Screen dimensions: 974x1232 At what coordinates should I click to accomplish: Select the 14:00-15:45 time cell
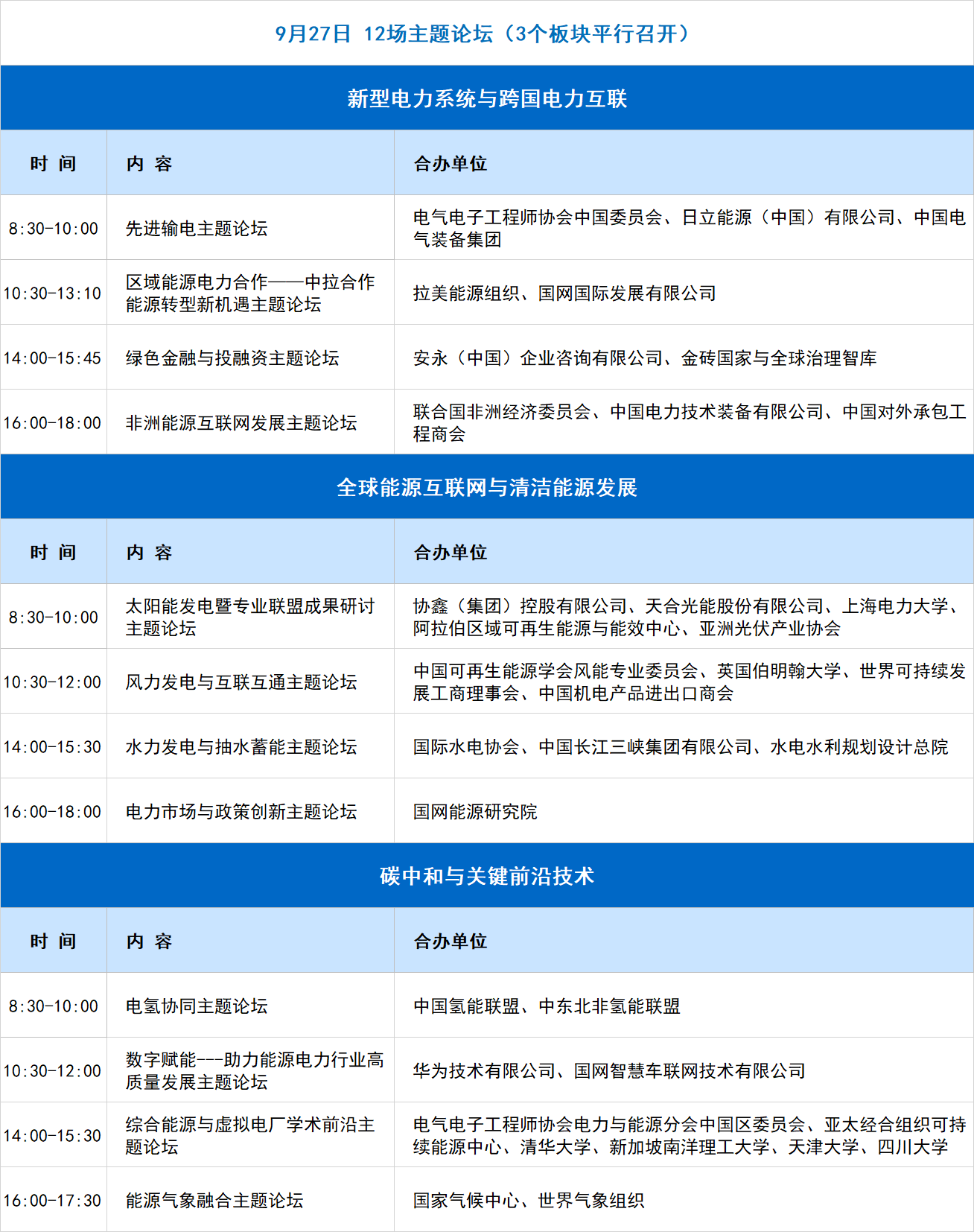pos(53,358)
